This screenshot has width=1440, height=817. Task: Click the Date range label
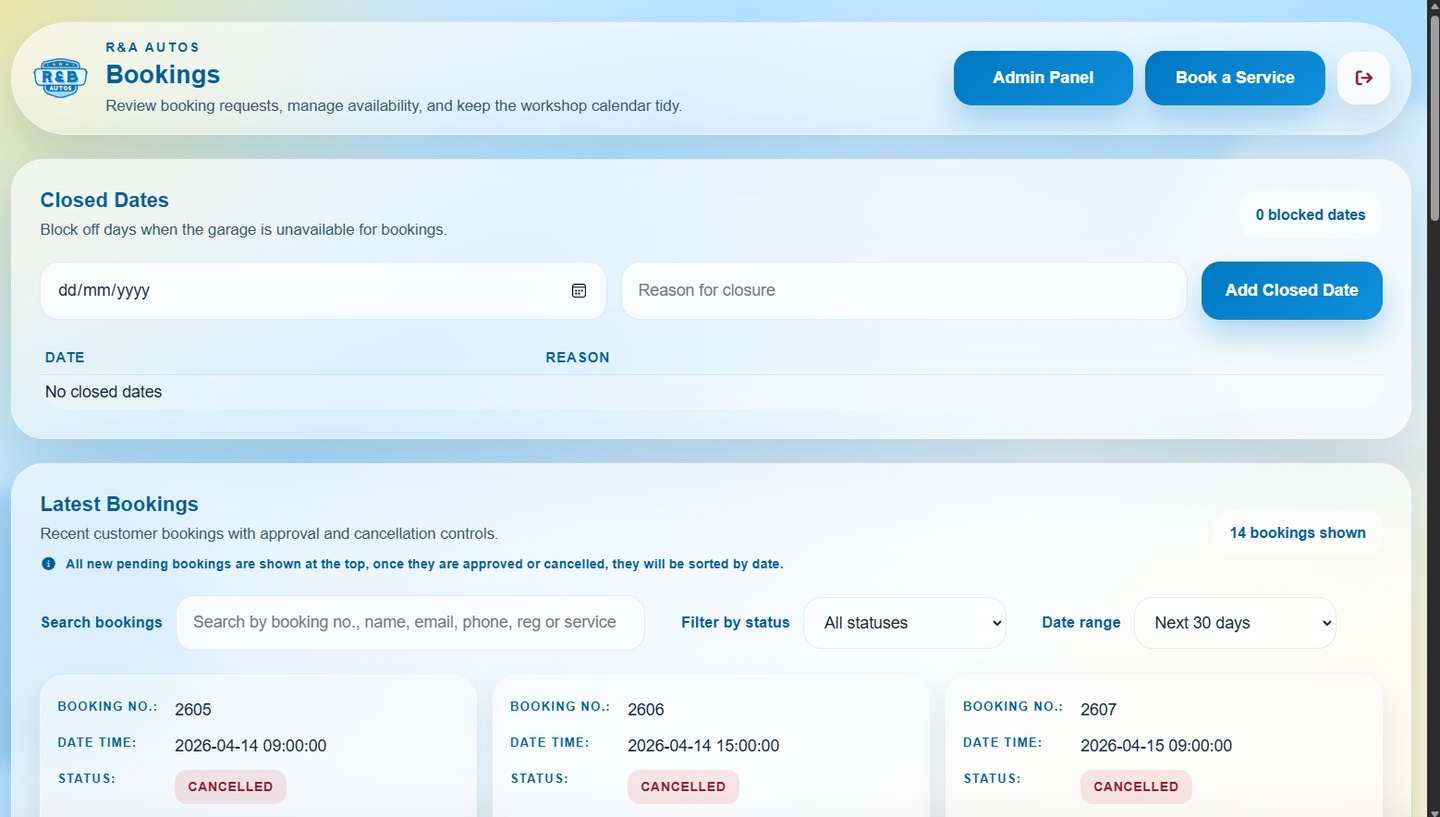point(1081,622)
